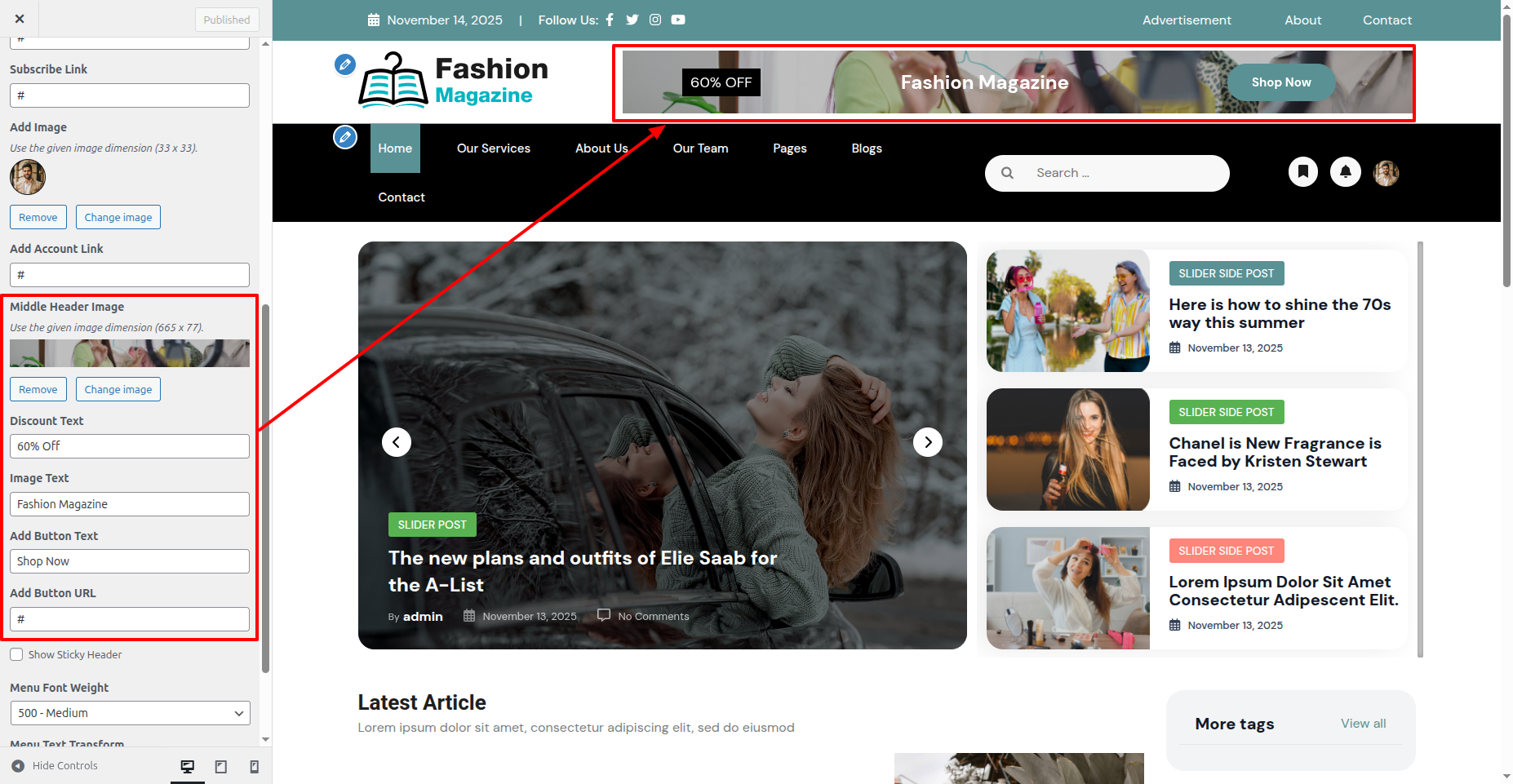
Task: Click the bookmark icon in header
Action: (x=1303, y=172)
